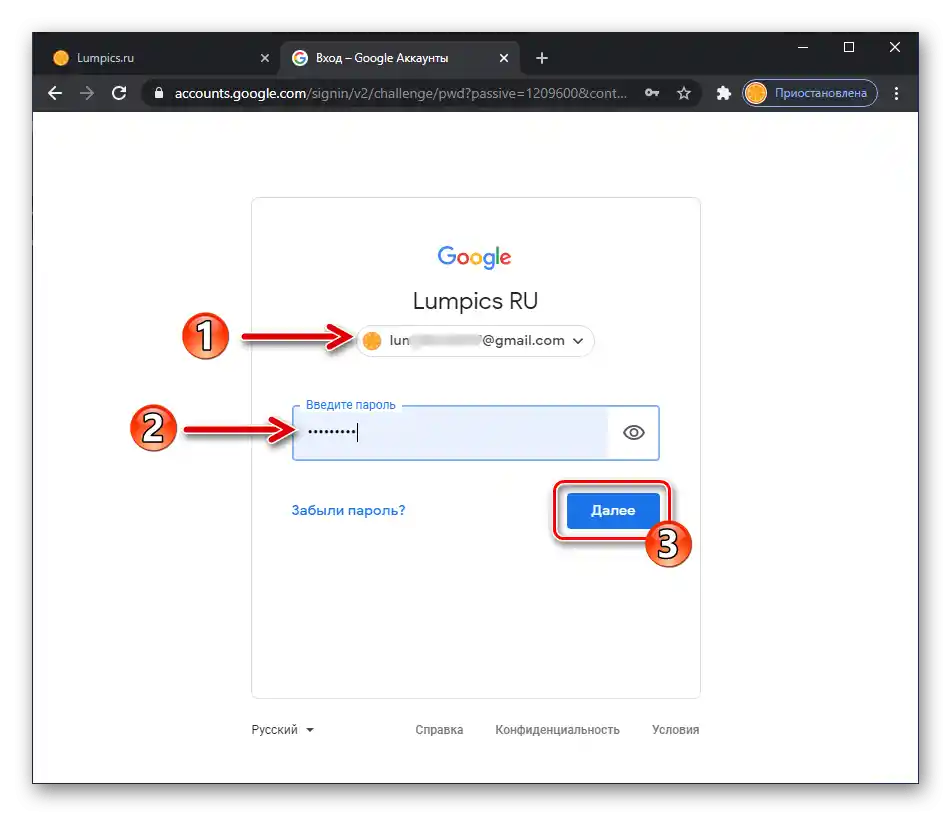Open the Условия link

(676, 729)
